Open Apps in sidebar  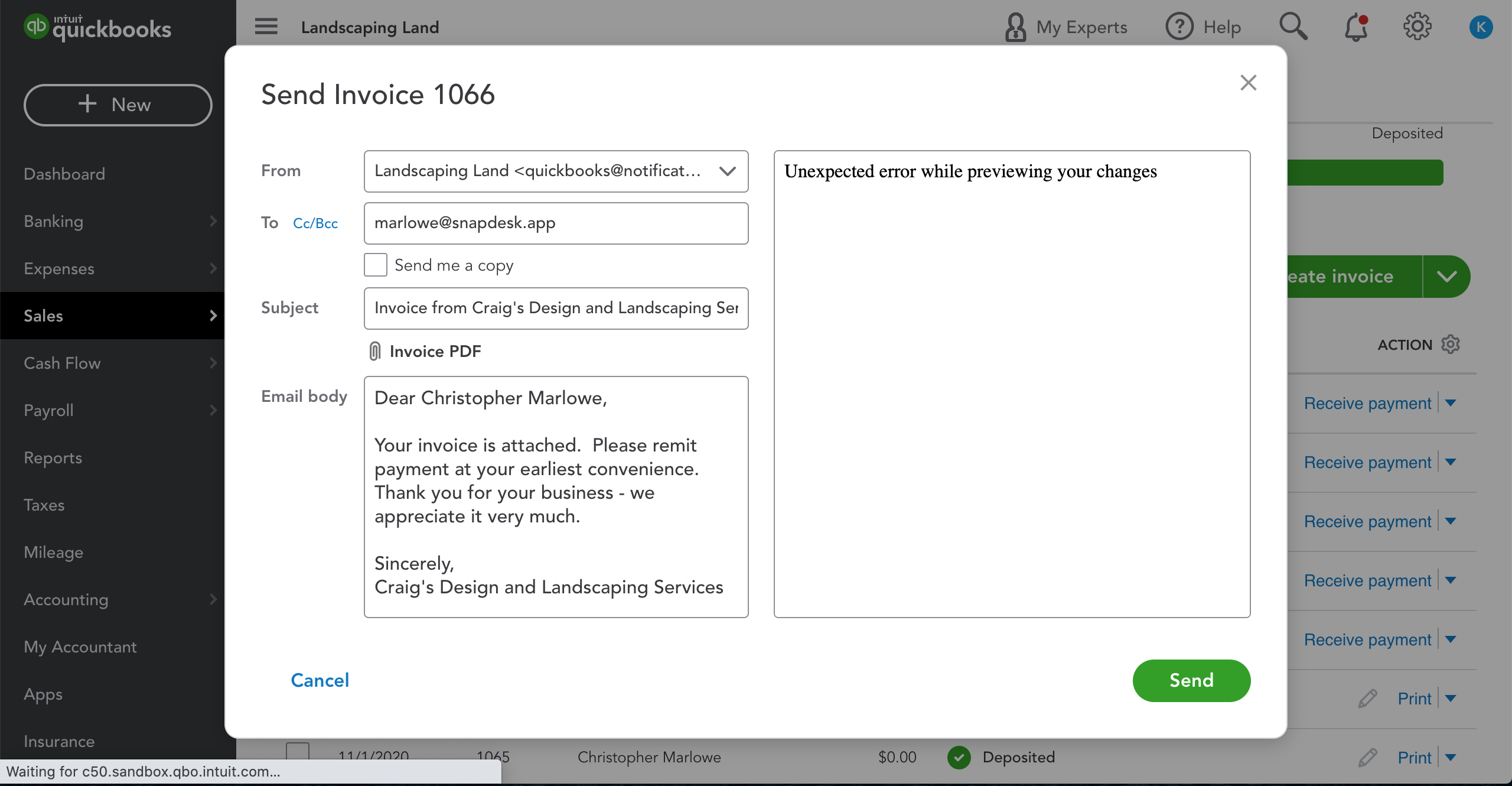coord(43,694)
